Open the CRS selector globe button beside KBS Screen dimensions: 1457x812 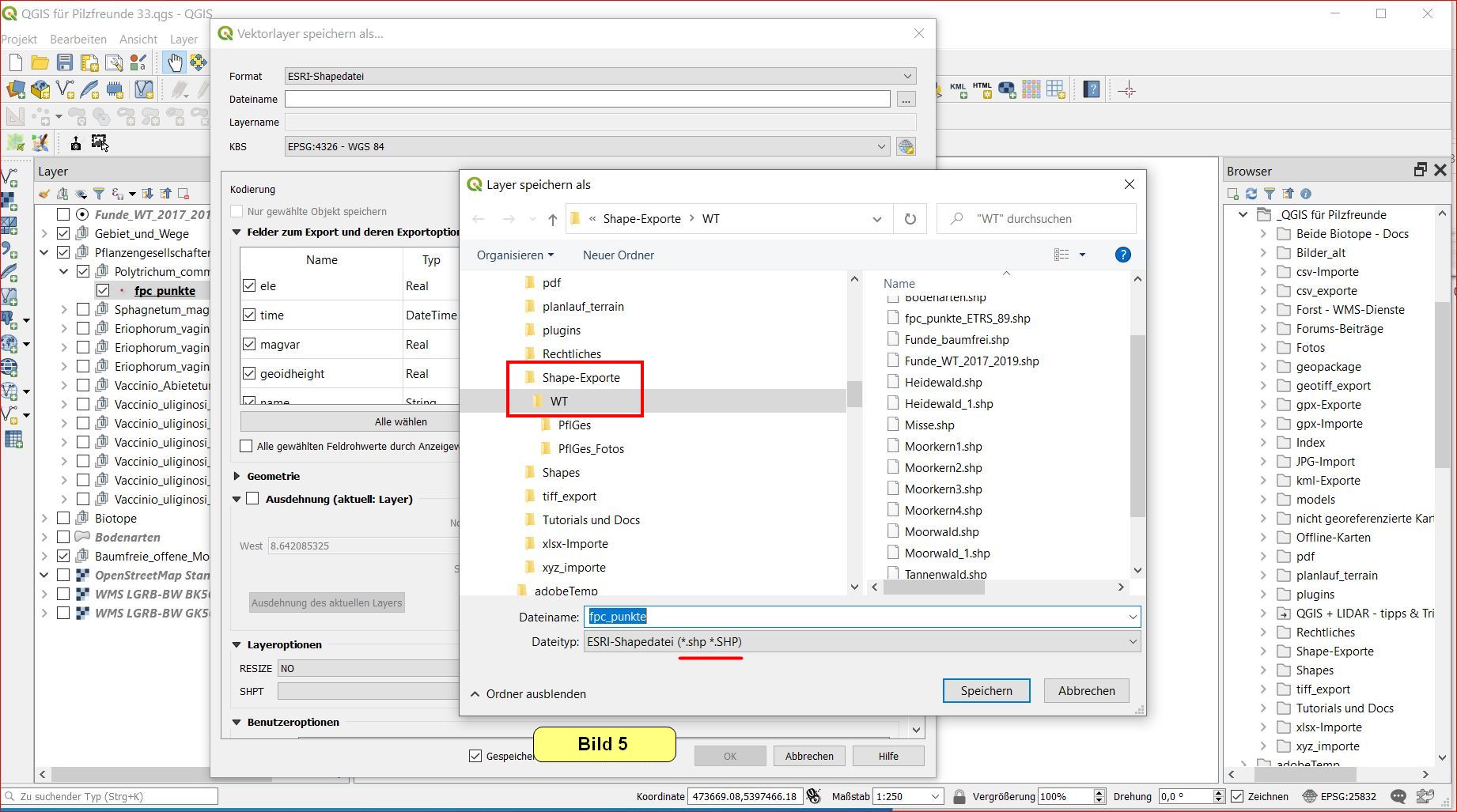tap(906, 147)
